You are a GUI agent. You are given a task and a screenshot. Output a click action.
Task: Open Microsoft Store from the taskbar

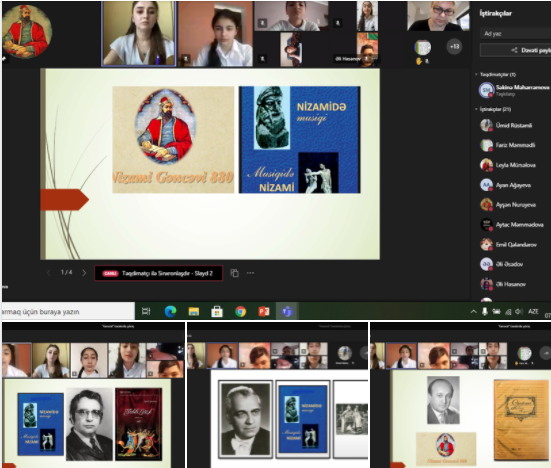(x=217, y=311)
